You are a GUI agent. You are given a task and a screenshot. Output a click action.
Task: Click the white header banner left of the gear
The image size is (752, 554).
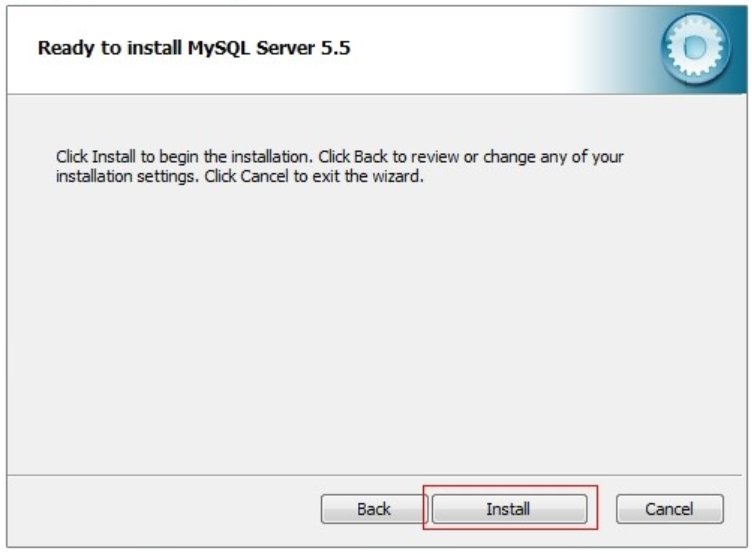(450, 50)
